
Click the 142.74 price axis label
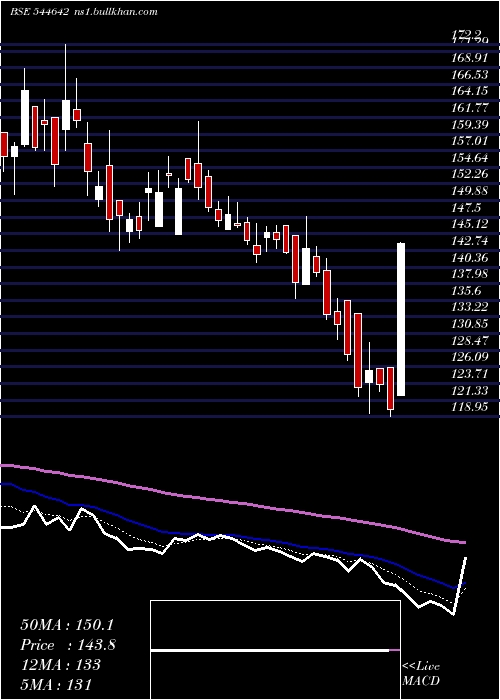point(469,241)
